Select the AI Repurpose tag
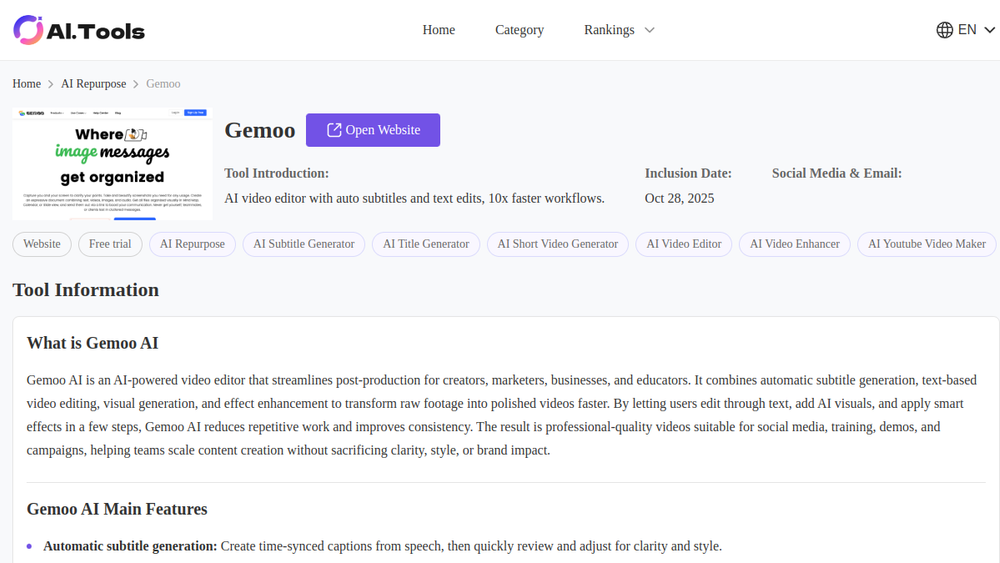This screenshot has height=563, width=1000. click(192, 244)
